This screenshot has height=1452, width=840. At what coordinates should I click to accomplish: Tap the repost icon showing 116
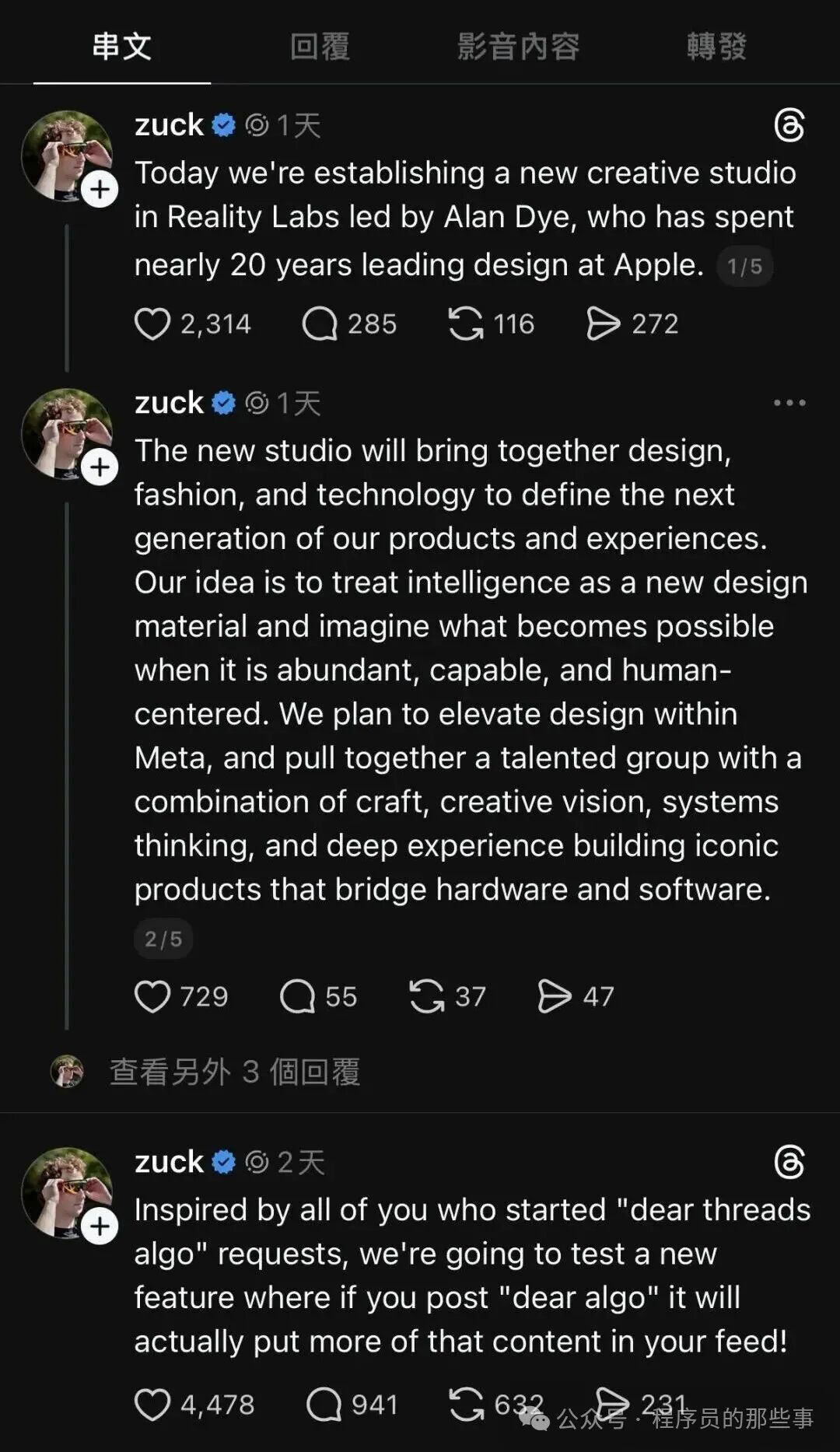(467, 324)
